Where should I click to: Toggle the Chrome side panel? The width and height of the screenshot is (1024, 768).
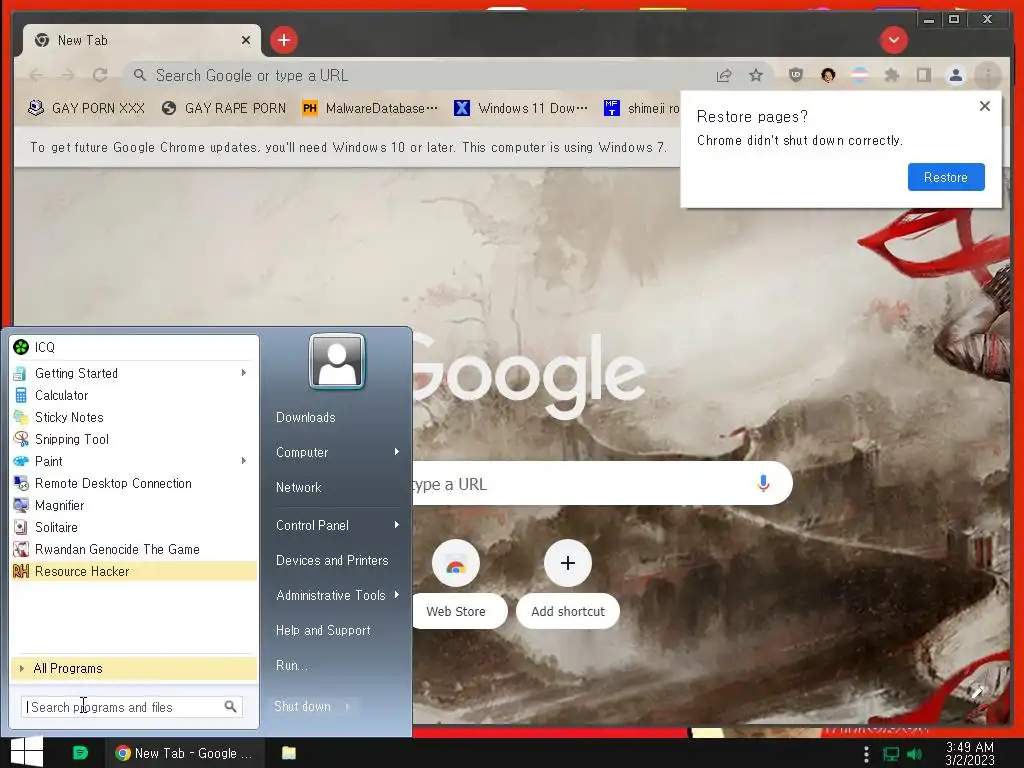[x=923, y=75]
